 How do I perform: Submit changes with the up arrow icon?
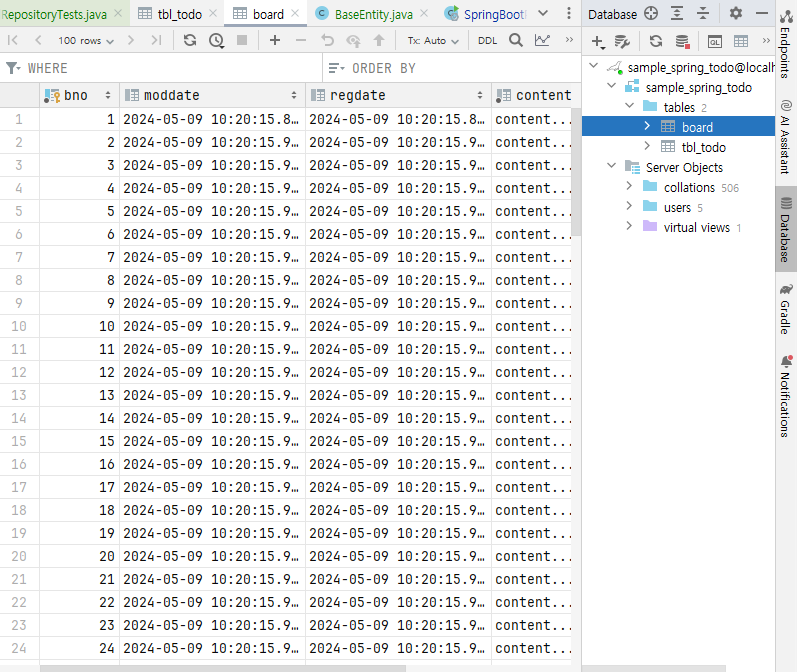pos(379,40)
